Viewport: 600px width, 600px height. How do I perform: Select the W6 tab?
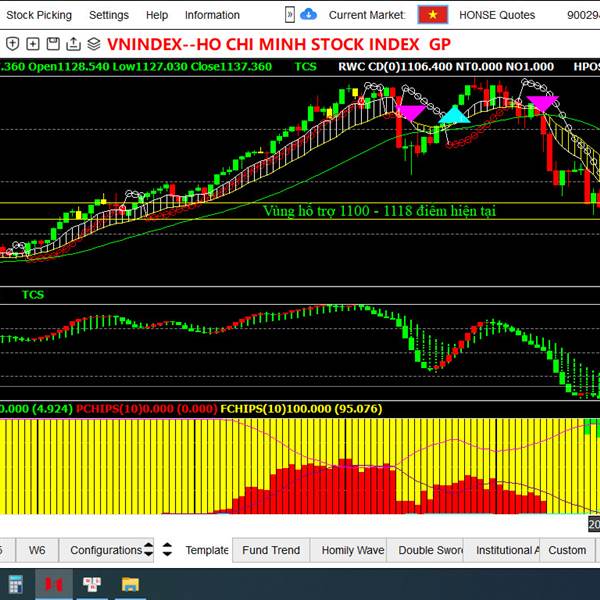tap(37, 550)
